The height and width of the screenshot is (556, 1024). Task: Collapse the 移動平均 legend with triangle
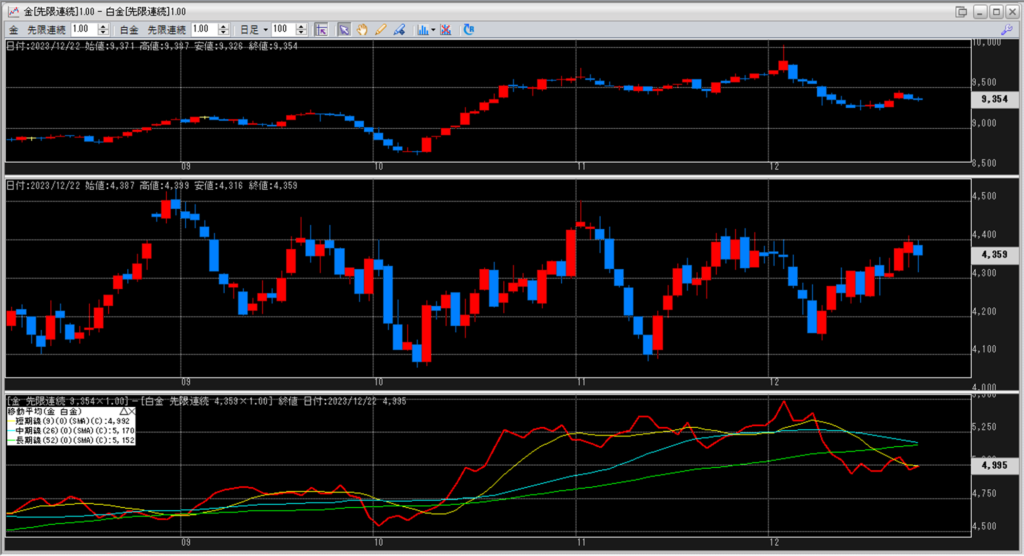tap(122, 411)
